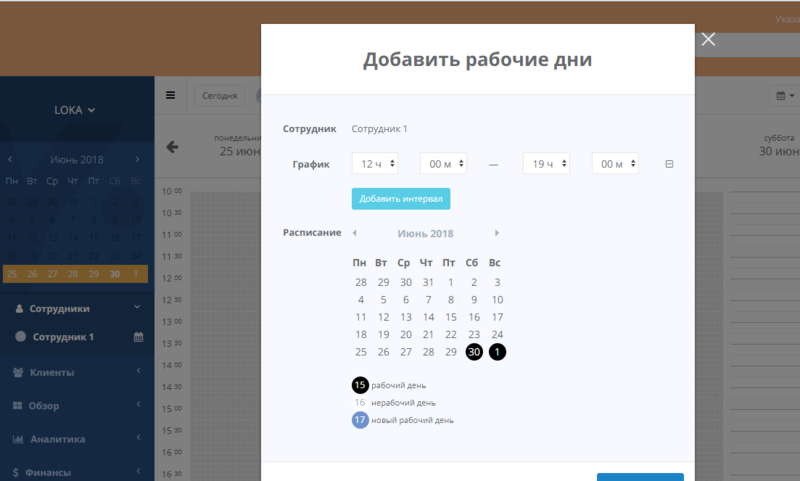Open the start hour dropdown showing 12 ч
The height and width of the screenshot is (481, 800).
click(375, 164)
